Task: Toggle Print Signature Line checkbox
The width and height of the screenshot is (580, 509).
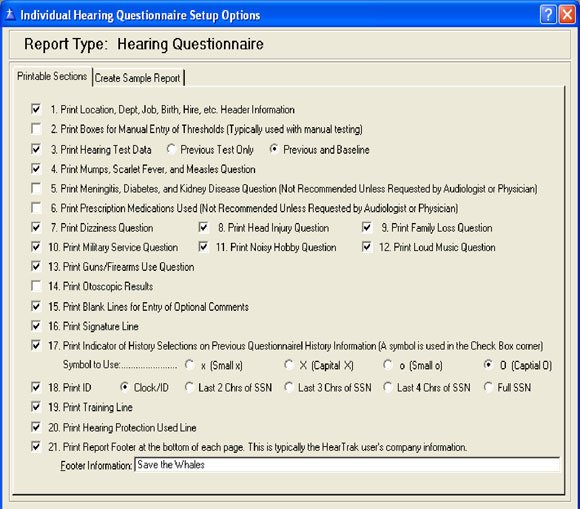Action: pyautogui.click(x=36, y=326)
